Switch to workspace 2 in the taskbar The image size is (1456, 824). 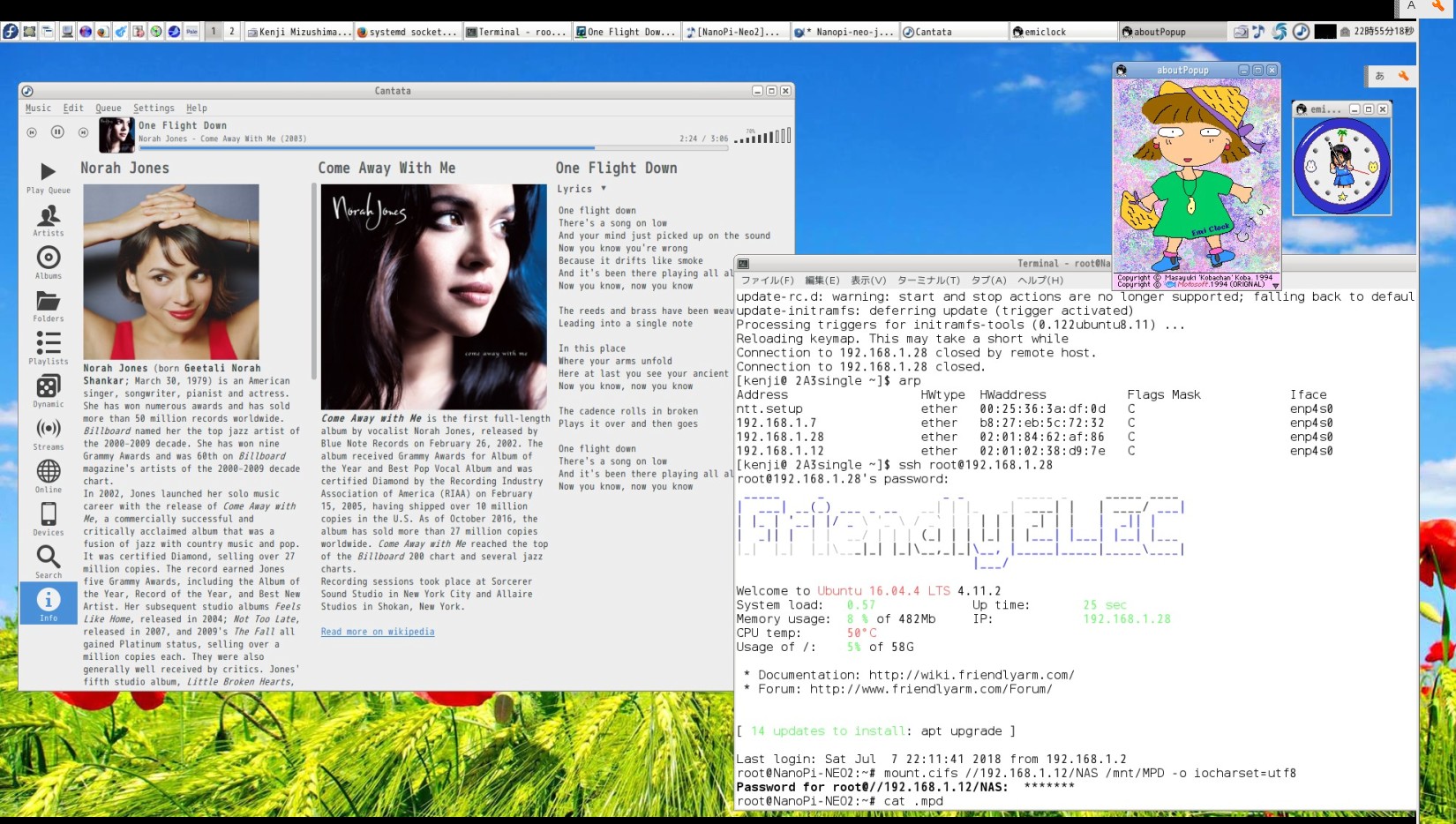pos(232,32)
